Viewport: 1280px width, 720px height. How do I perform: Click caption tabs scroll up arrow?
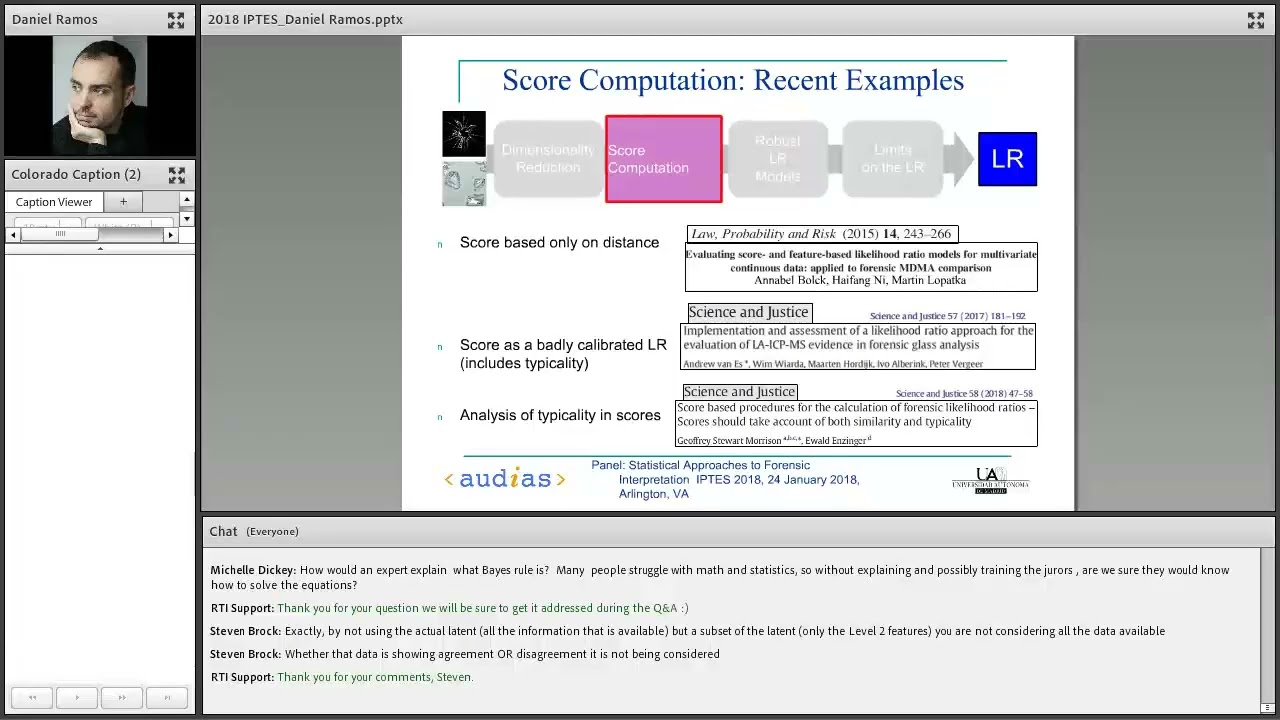[186, 200]
